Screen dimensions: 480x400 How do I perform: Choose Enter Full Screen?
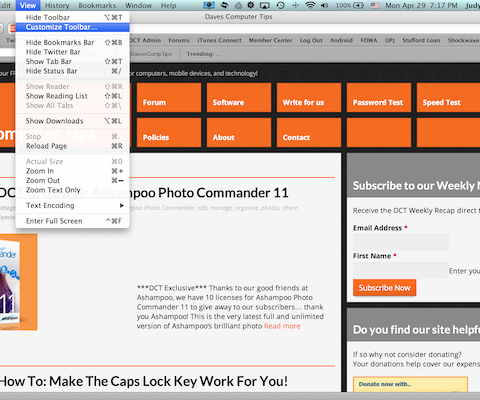tap(72, 221)
